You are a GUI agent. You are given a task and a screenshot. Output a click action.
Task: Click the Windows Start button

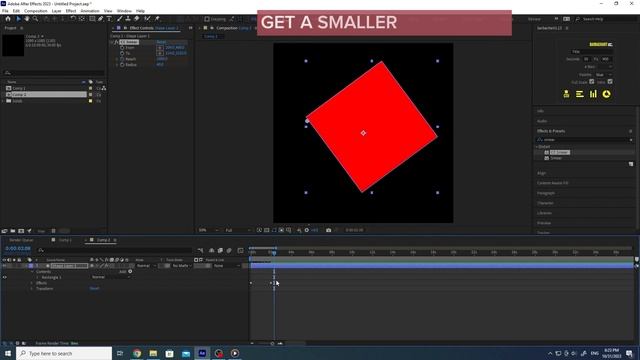(8, 353)
